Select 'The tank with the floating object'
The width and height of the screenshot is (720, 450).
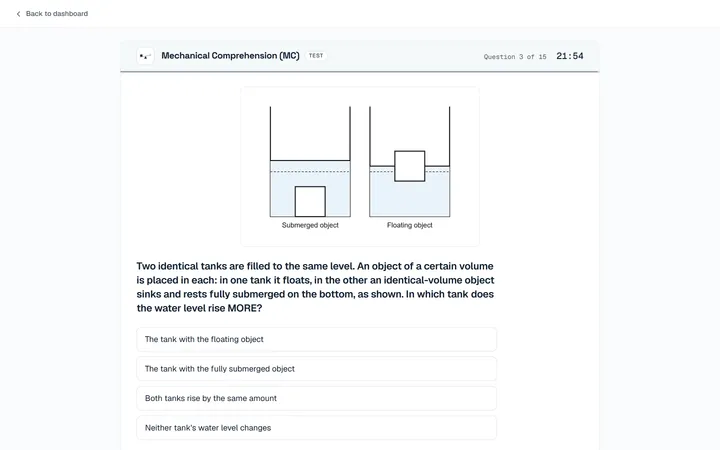[316, 339]
